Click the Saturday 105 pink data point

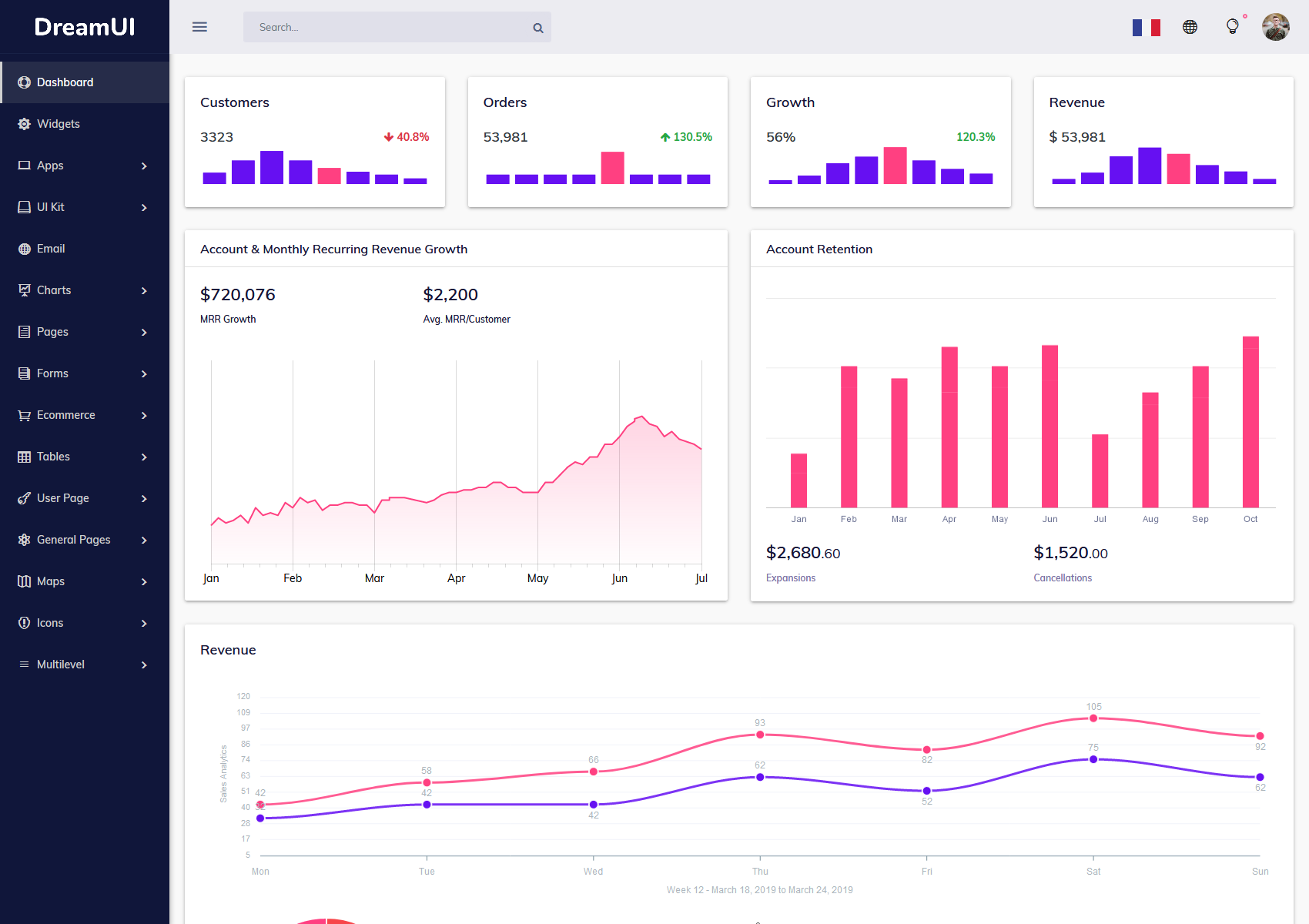(x=1093, y=718)
